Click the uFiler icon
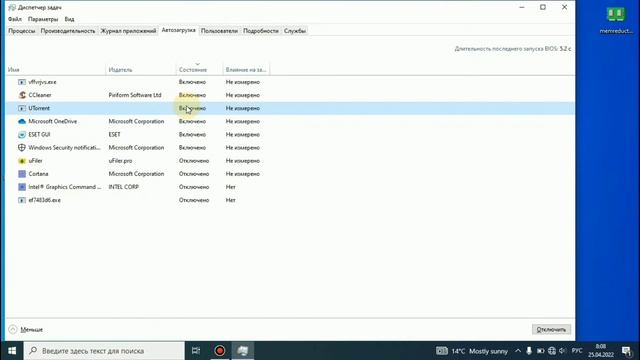 22,161
